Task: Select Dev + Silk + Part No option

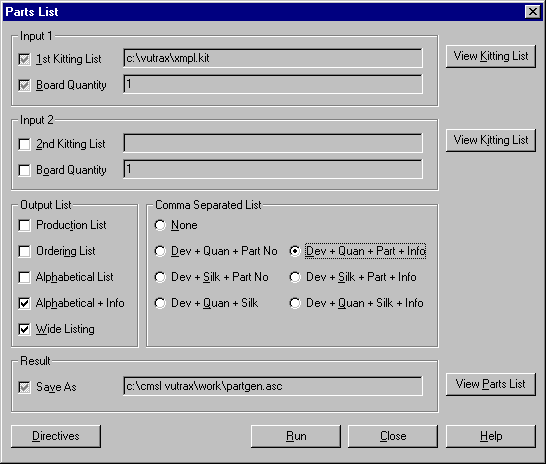Action: coord(160,277)
